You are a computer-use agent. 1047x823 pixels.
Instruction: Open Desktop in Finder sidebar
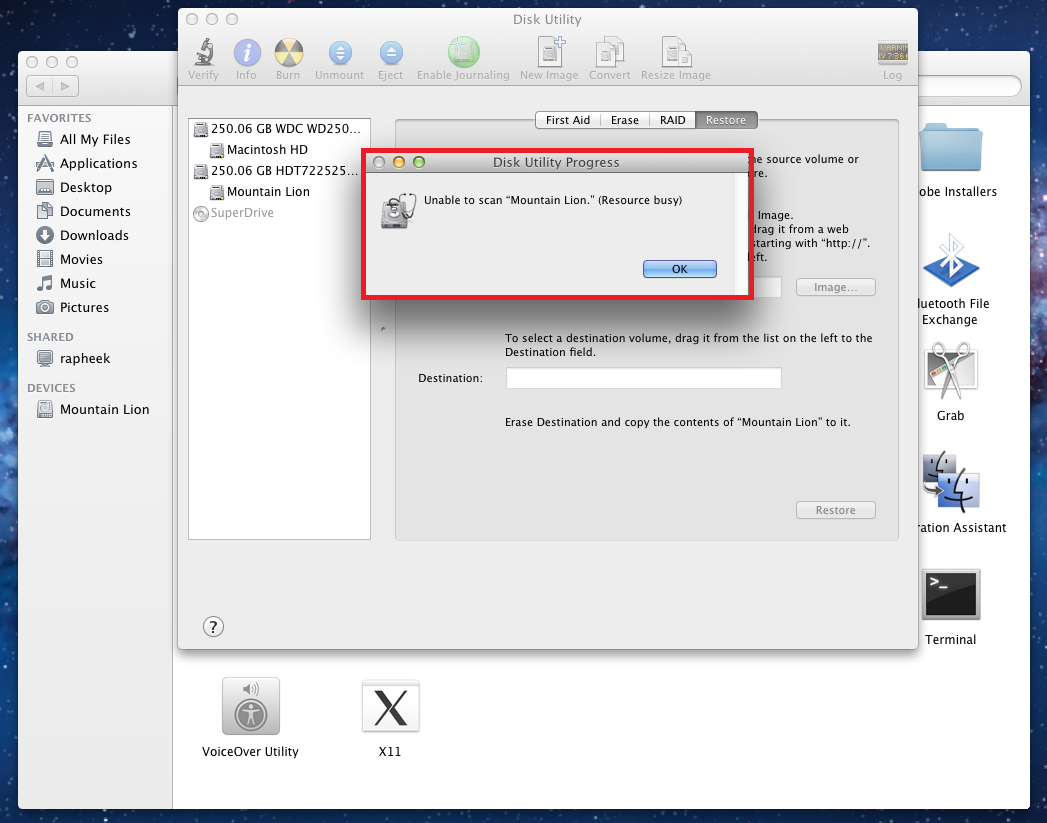[x=74, y=188]
